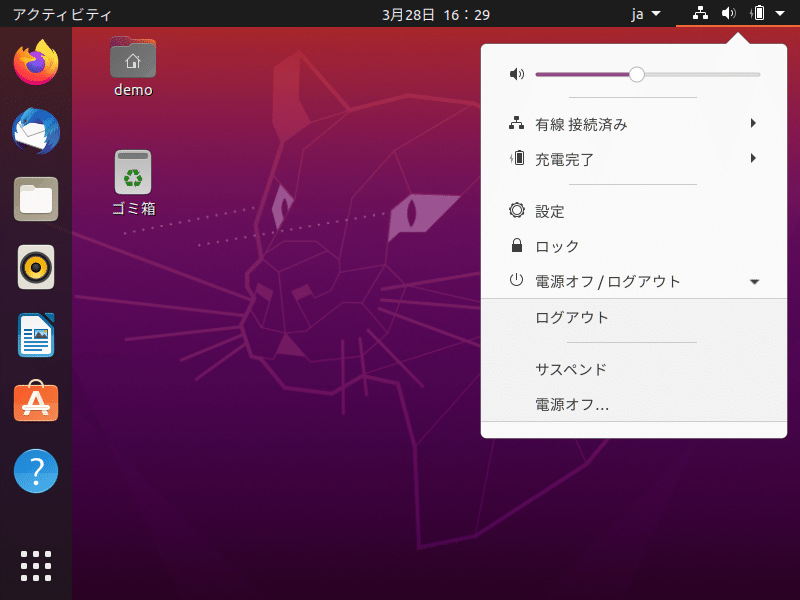Click the speaker icon beside volume slider
The width and height of the screenshot is (800, 600).
pos(516,74)
